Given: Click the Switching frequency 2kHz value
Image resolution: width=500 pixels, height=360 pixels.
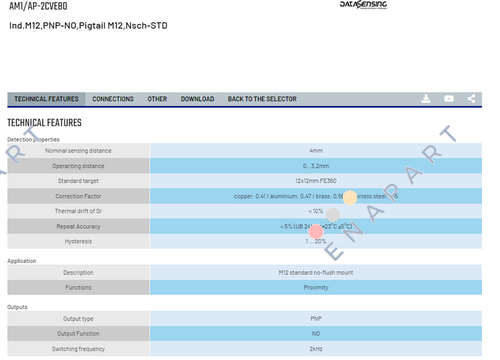Looking at the screenshot, I should (316, 349).
